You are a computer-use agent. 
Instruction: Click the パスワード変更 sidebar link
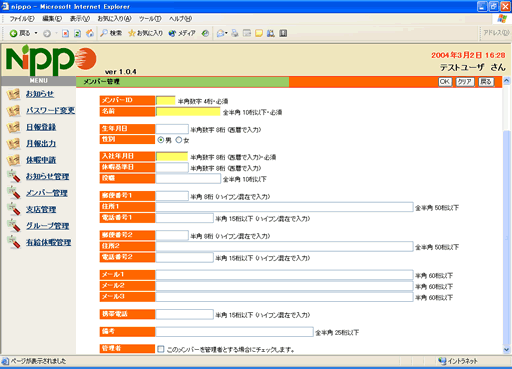(50, 110)
